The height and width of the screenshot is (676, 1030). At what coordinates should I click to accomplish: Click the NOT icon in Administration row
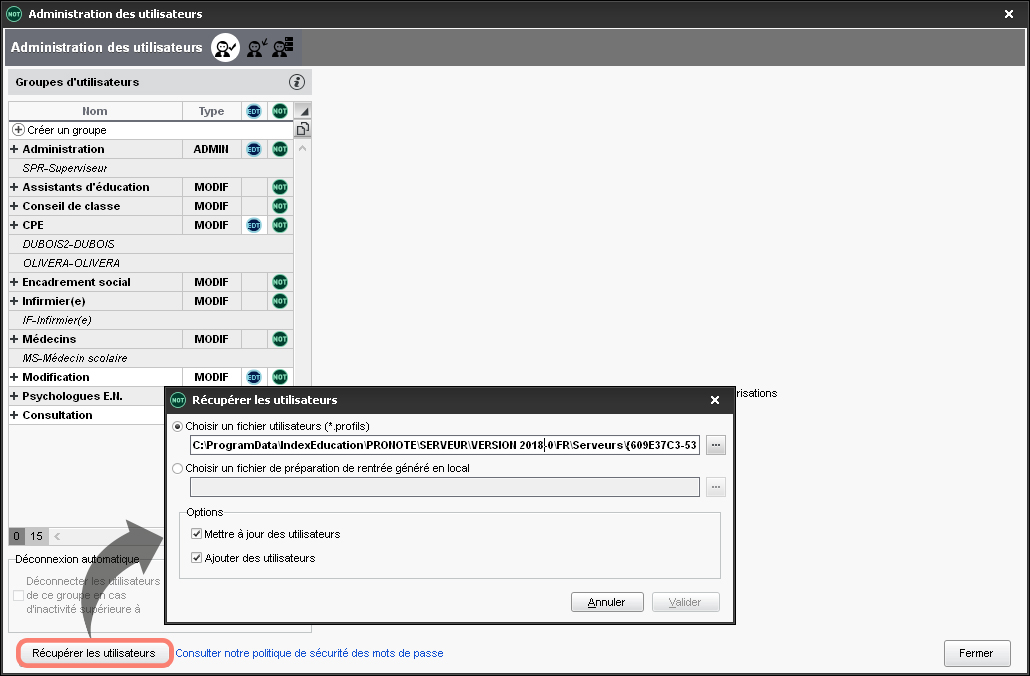280,149
